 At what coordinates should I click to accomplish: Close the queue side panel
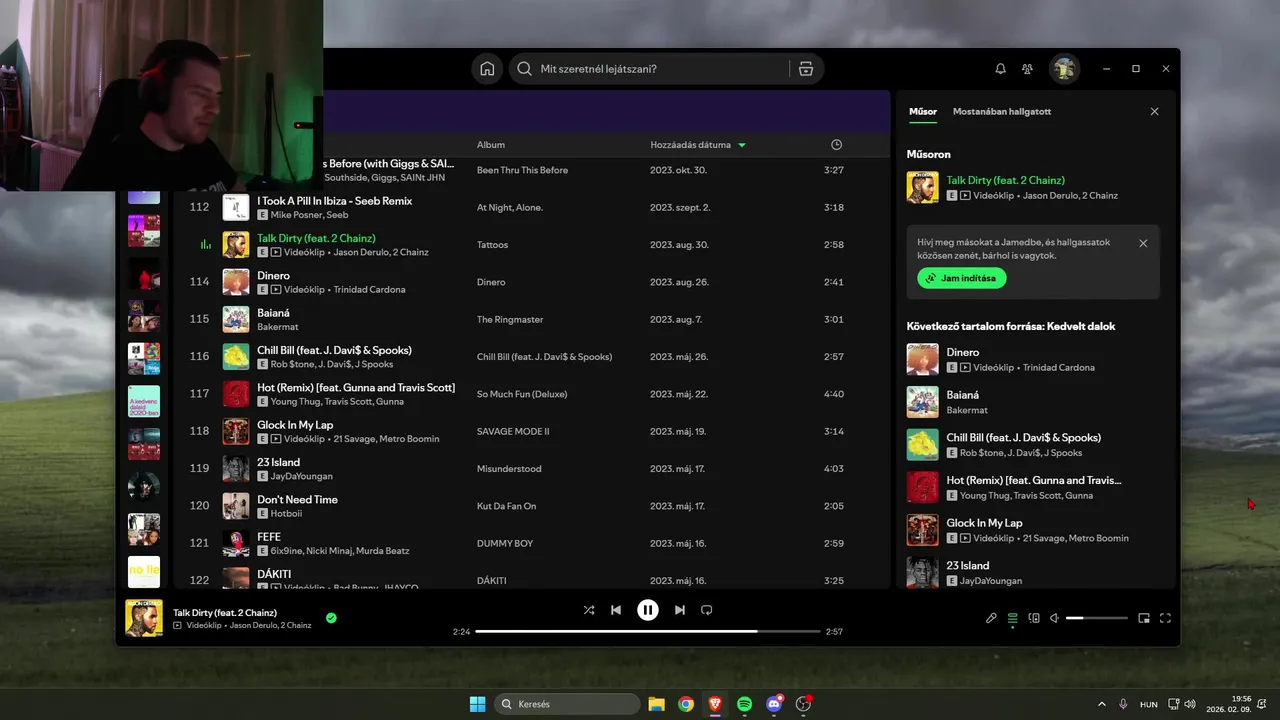1154,111
